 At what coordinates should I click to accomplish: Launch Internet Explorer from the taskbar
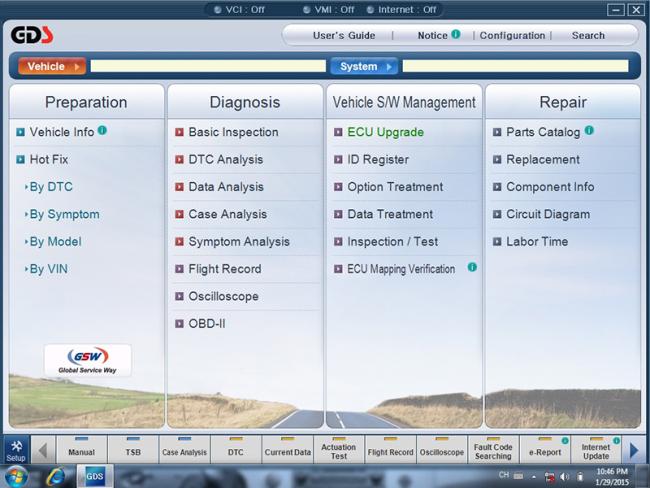(x=55, y=476)
